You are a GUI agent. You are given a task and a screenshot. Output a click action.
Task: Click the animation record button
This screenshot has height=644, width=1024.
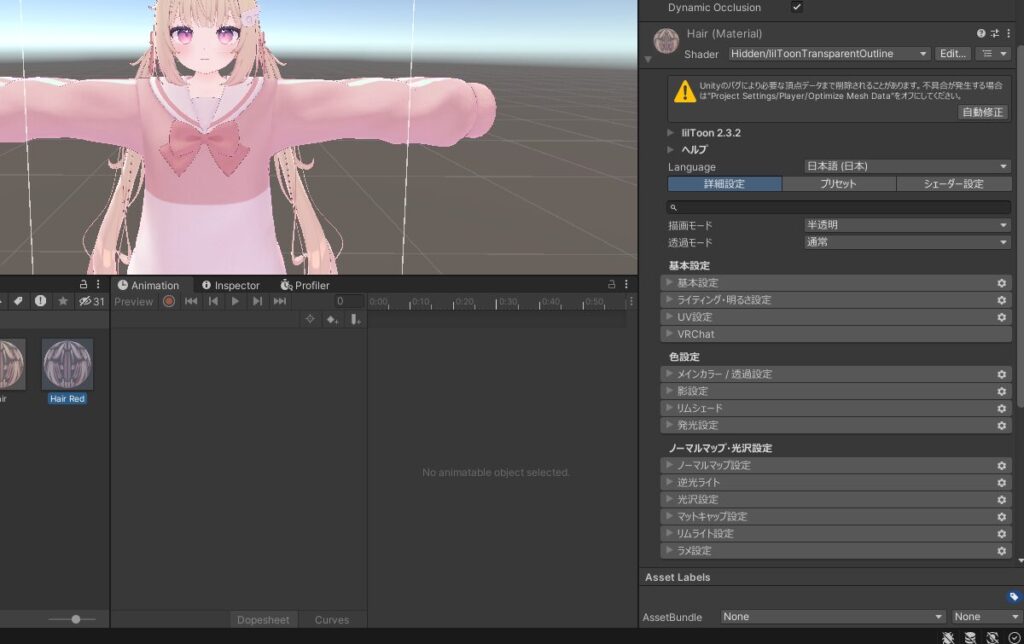coord(169,301)
